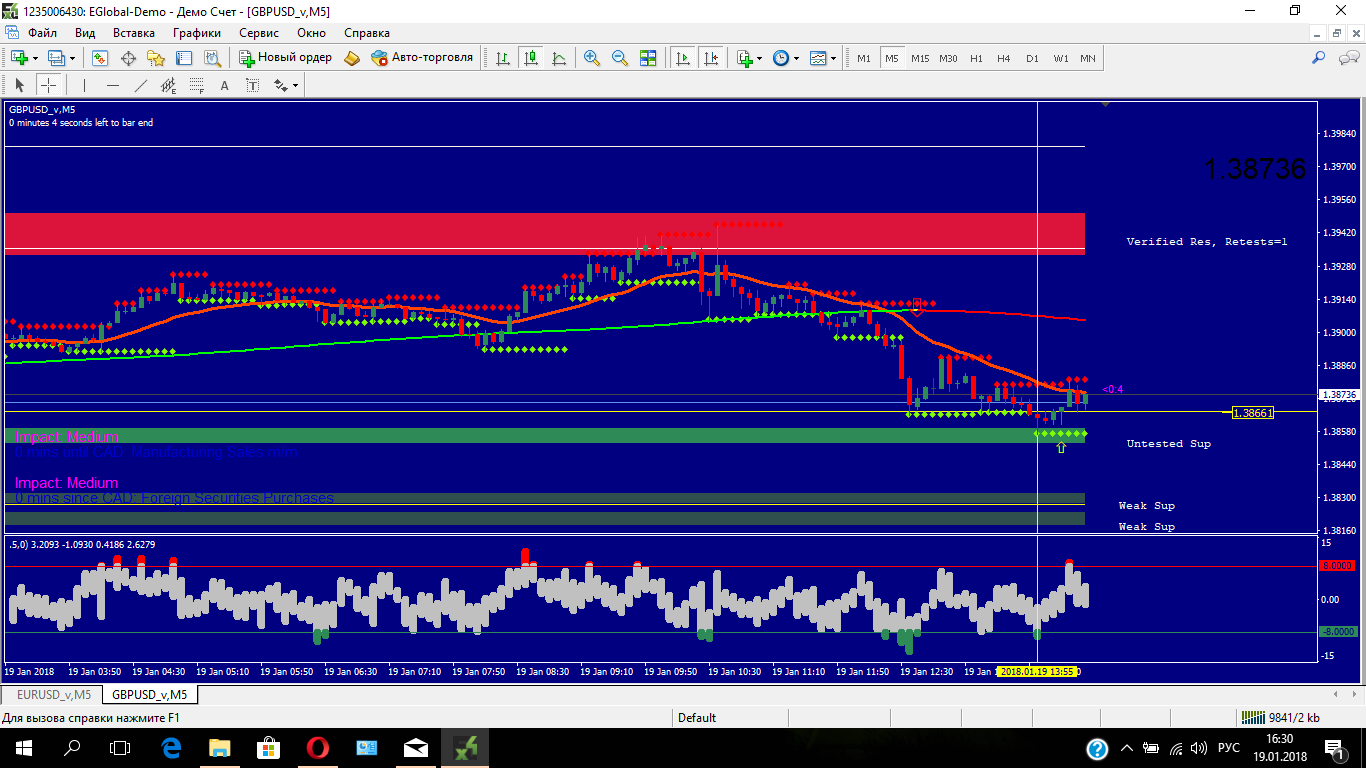The width and height of the screenshot is (1366, 768).
Task: Expand the new chart dropdown arrow
Action: pyautogui.click(x=36, y=58)
